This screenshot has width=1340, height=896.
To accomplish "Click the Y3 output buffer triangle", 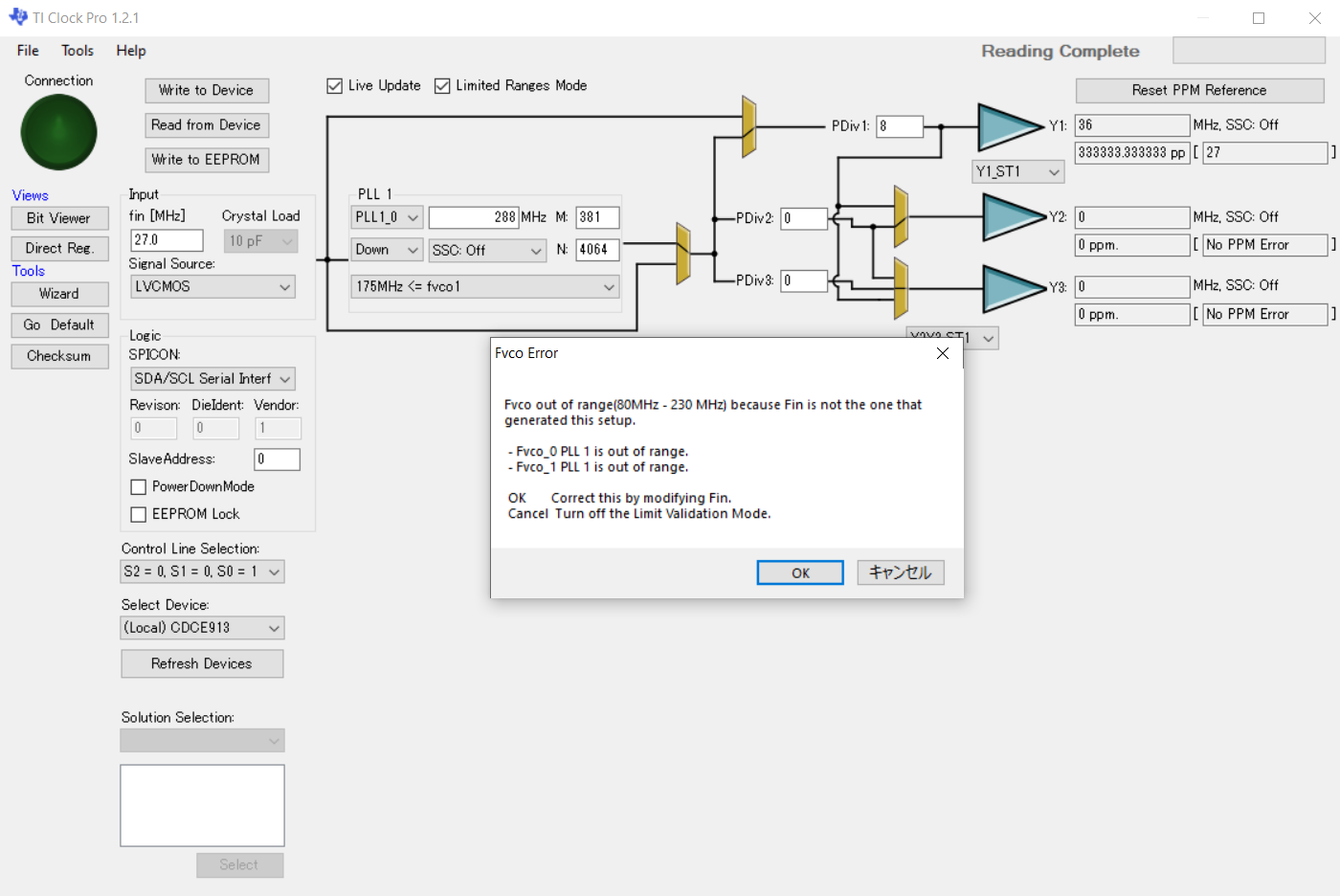I will click(1015, 287).
